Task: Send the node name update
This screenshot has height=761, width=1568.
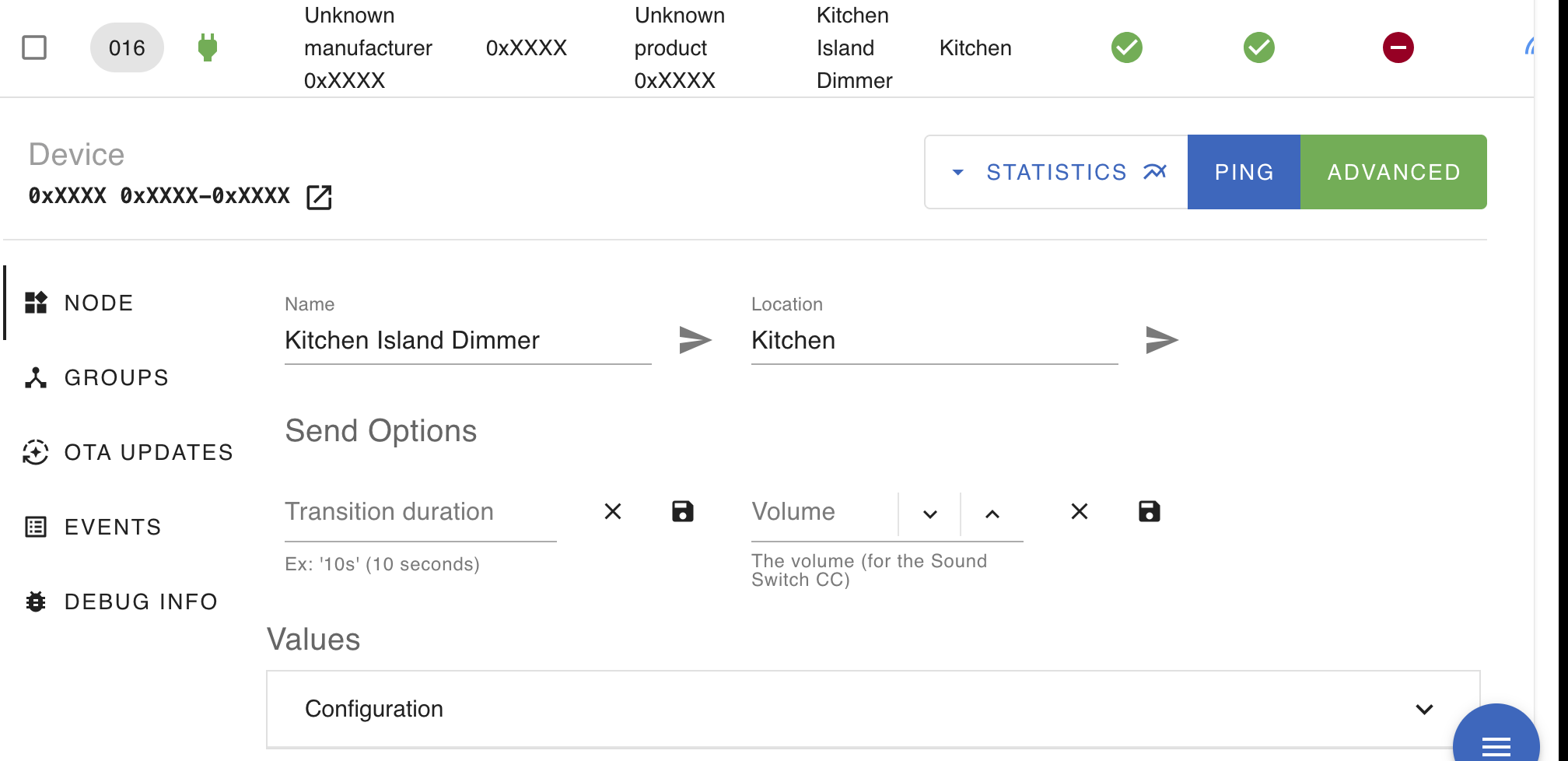Action: [695, 340]
